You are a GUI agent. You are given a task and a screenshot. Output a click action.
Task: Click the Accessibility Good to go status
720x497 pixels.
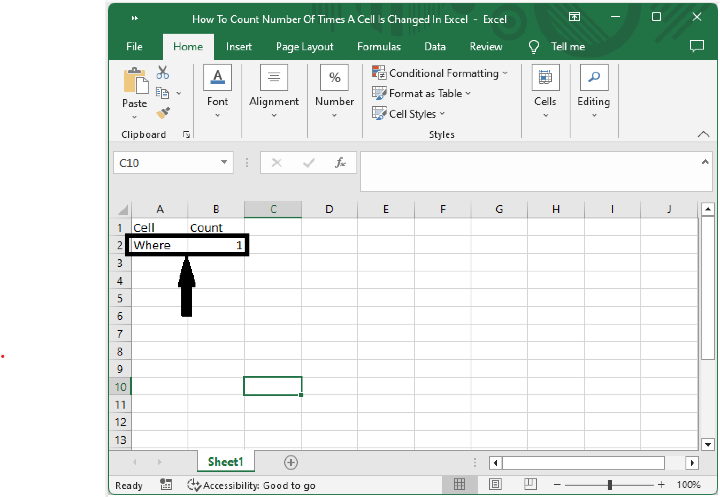252,485
